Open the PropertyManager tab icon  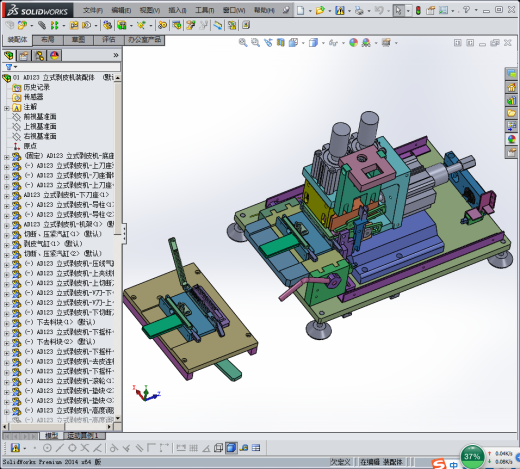click(x=24, y=56)
